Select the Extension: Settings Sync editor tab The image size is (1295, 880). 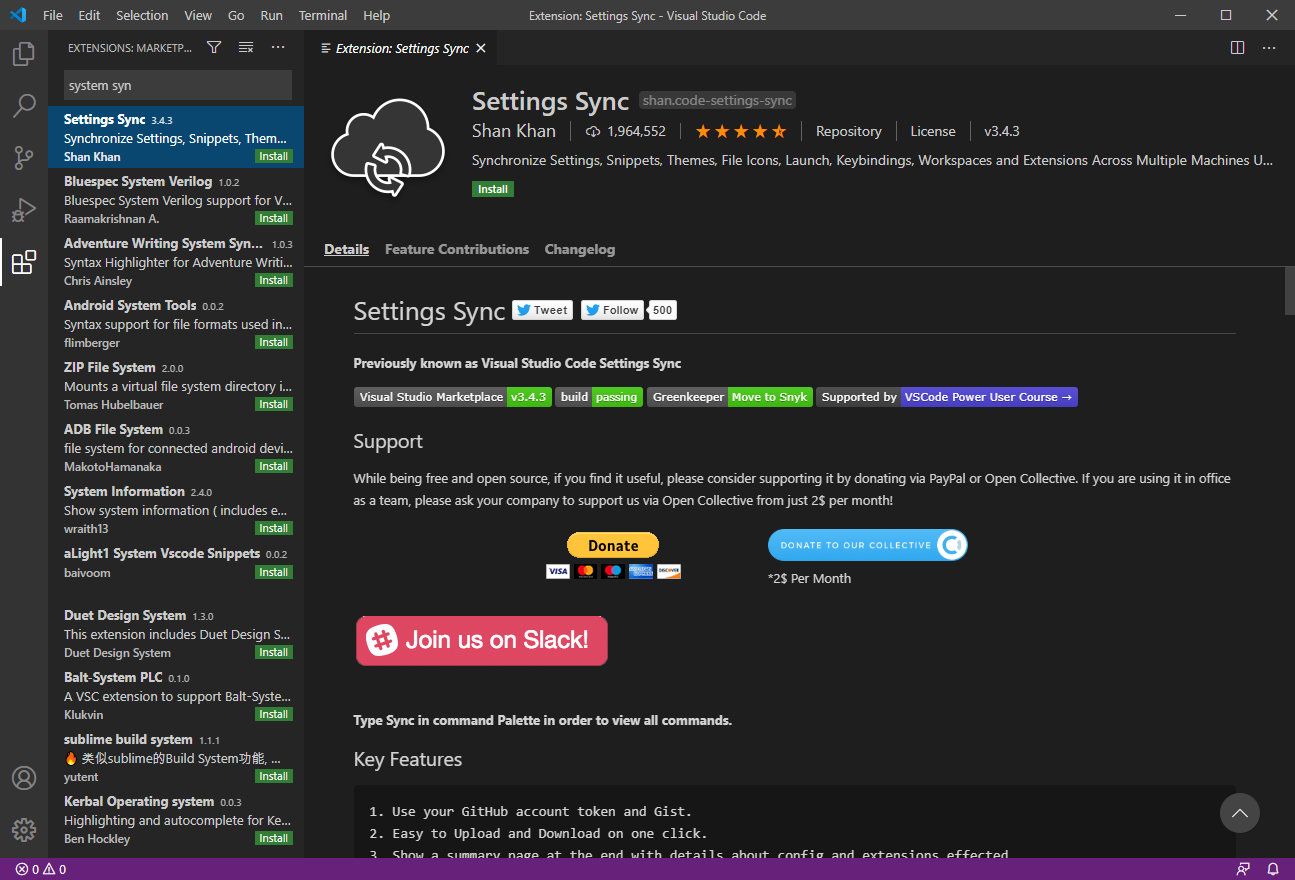(400, 48)
